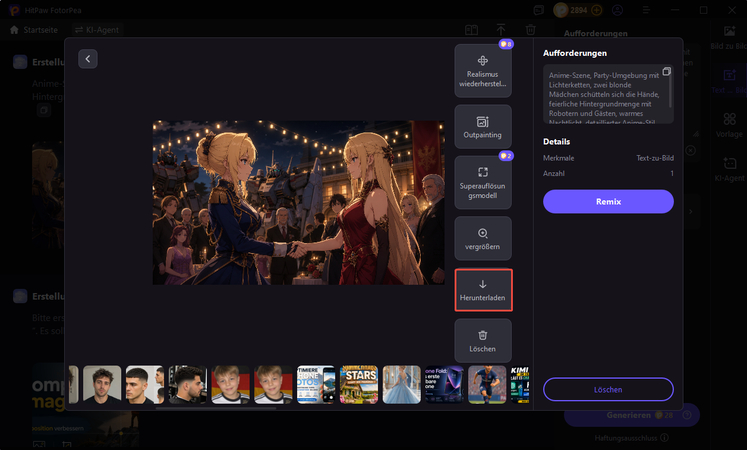
Task: Select second boy with German flag thumbnail
Action: (273, 385)
